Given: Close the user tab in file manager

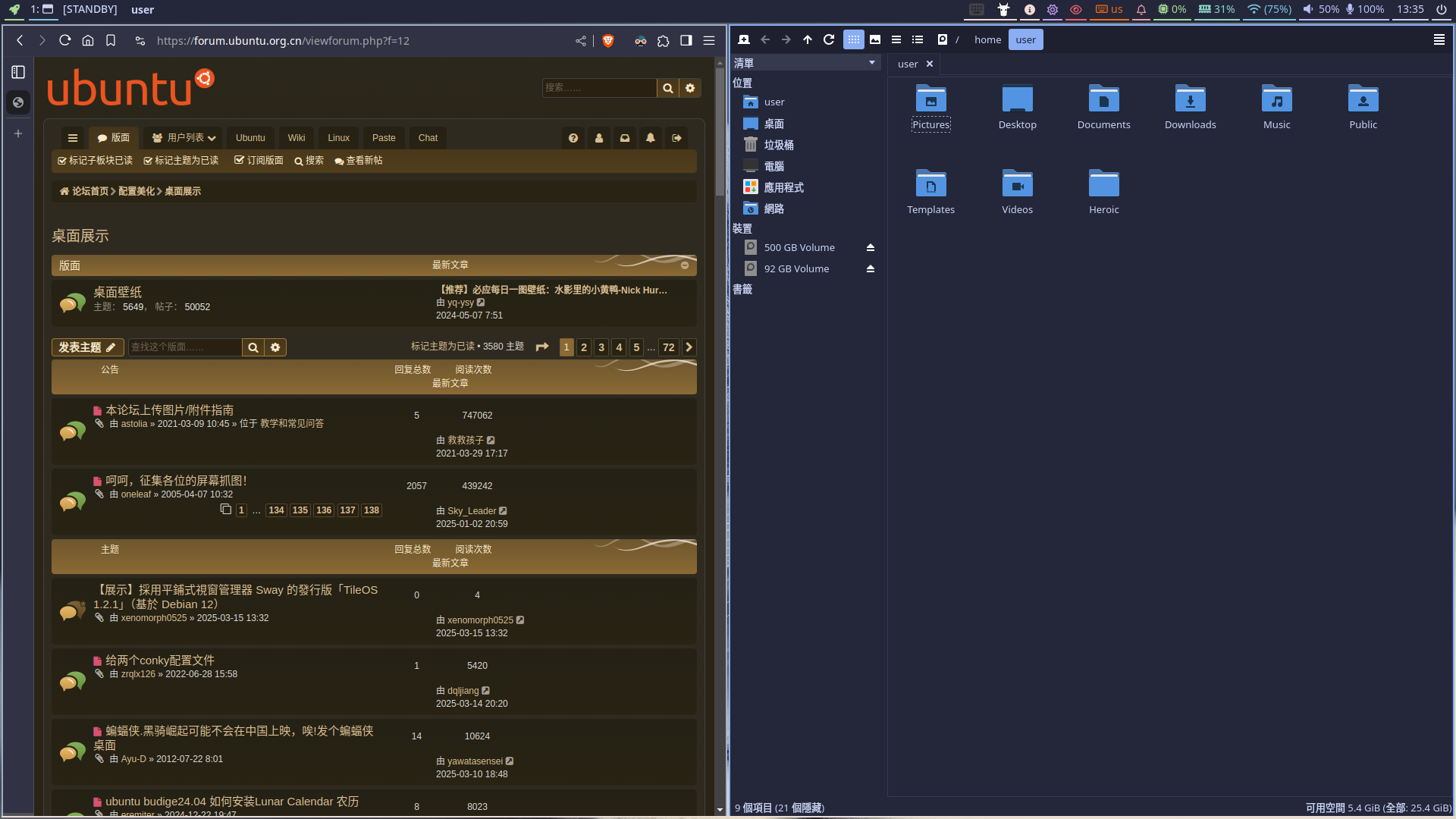Looking at the screenshot, I should point(930,64).
